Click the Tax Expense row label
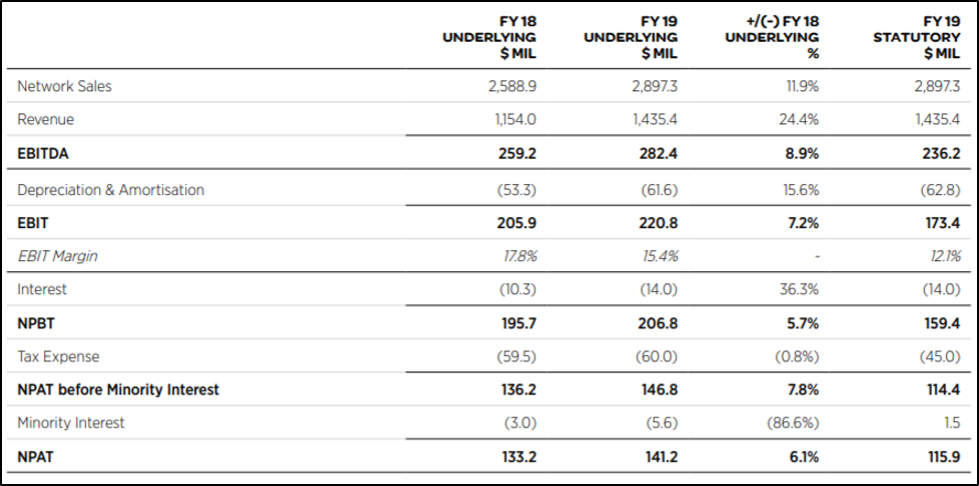This screenshot has height=486, width=979. pyautogui.click(x=58, y=357)
